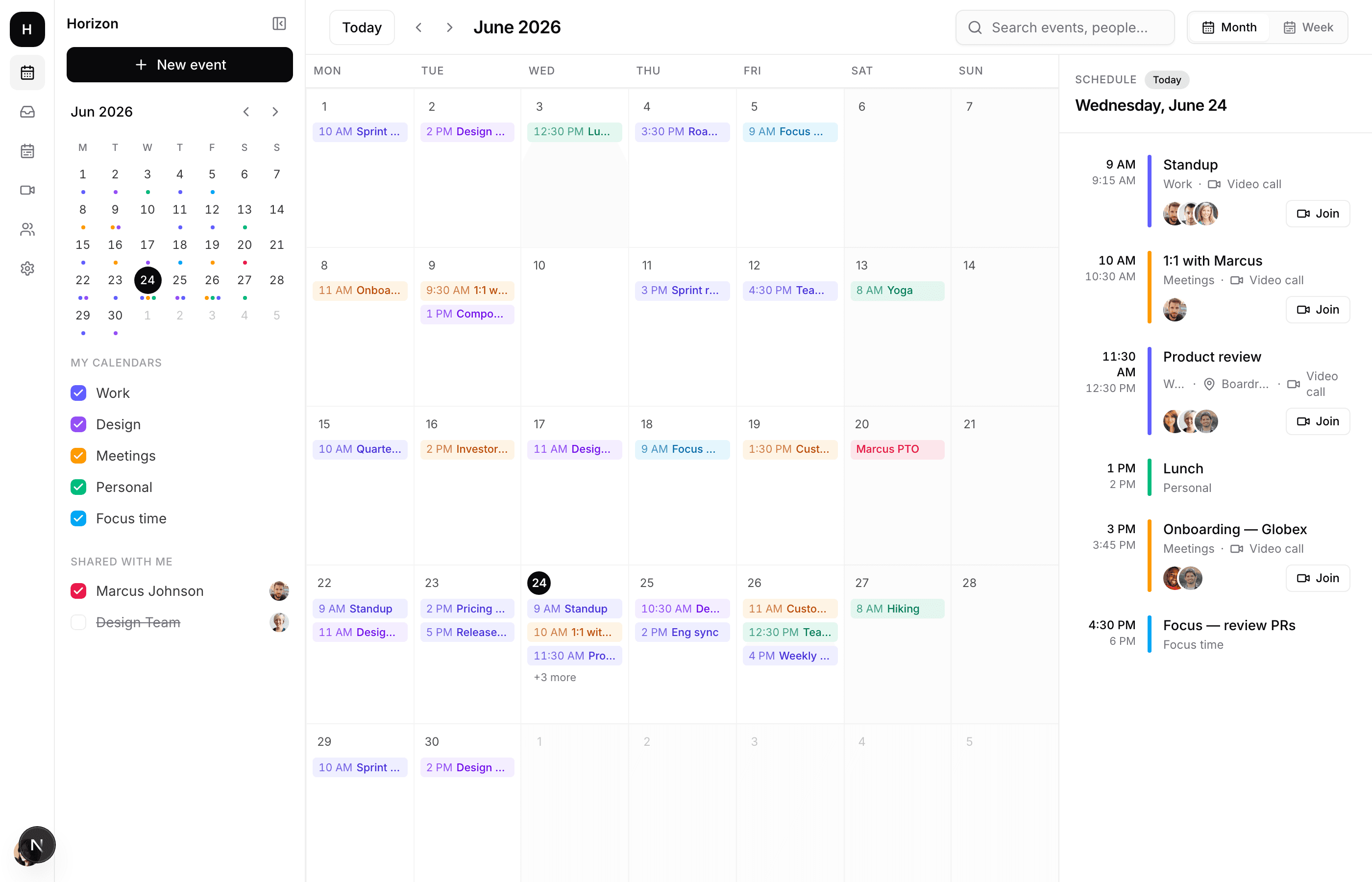Click the Search events, people field
Screen dimensions: 1372x882
(1064, 27)
